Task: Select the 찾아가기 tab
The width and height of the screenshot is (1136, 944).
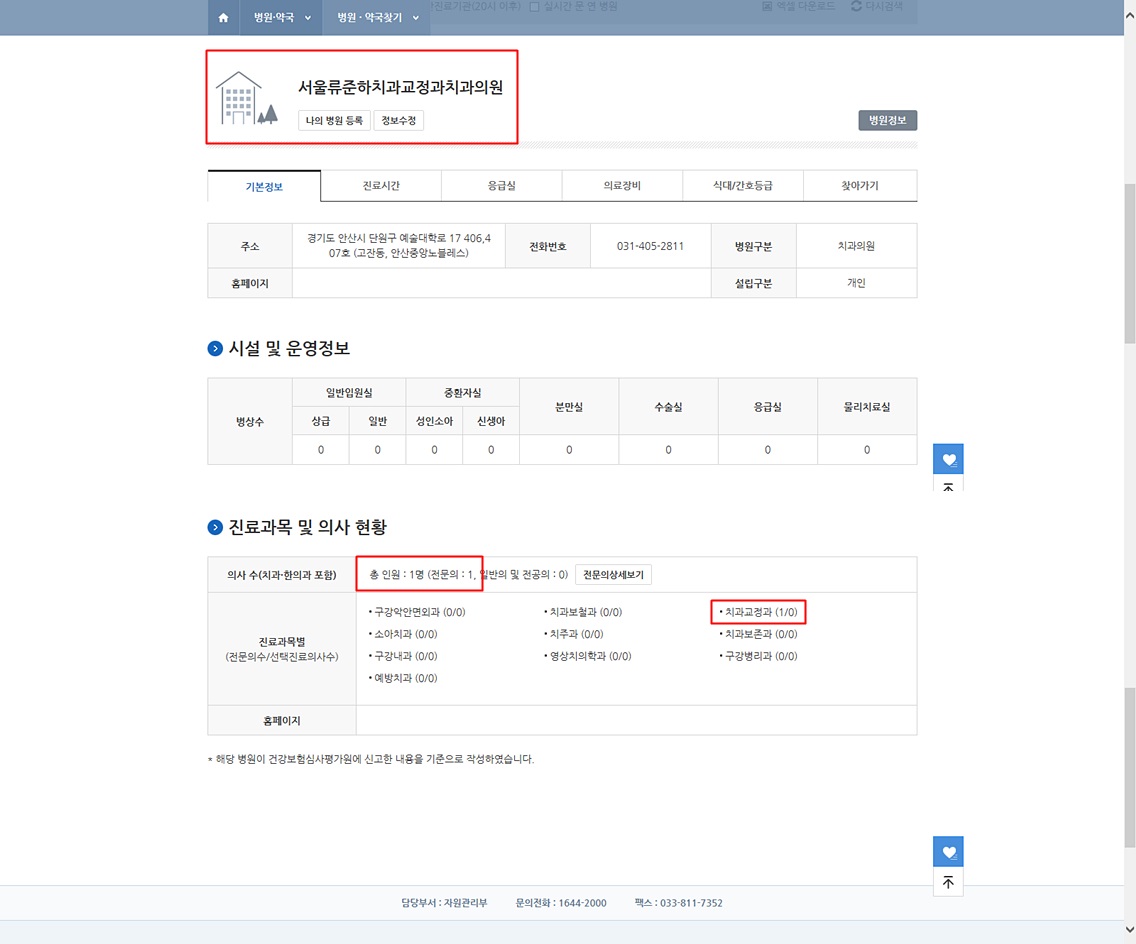Action: coord(860,185)
